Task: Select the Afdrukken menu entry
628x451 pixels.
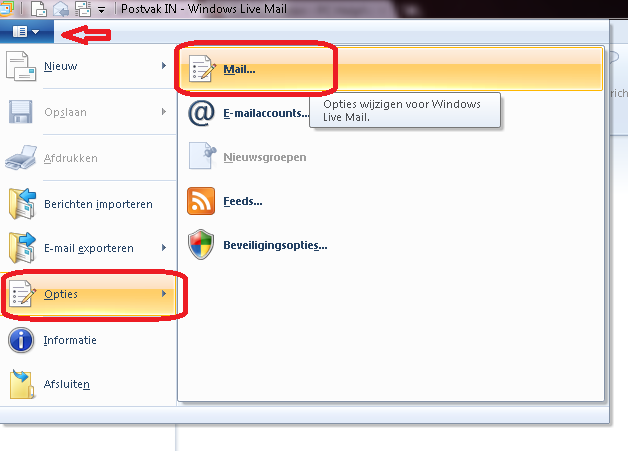Action: pyautogui.click(x=88, y=158)
